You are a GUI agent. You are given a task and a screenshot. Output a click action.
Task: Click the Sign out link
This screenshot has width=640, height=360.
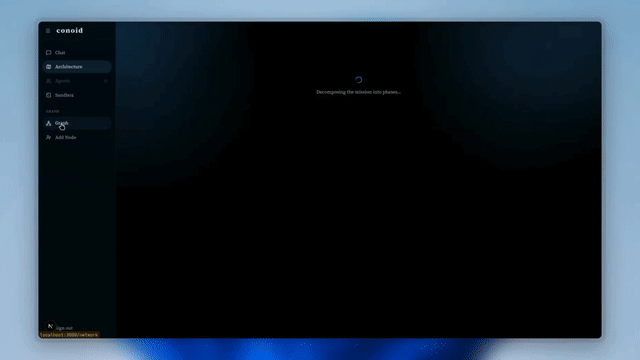click(x=64, y=328)
